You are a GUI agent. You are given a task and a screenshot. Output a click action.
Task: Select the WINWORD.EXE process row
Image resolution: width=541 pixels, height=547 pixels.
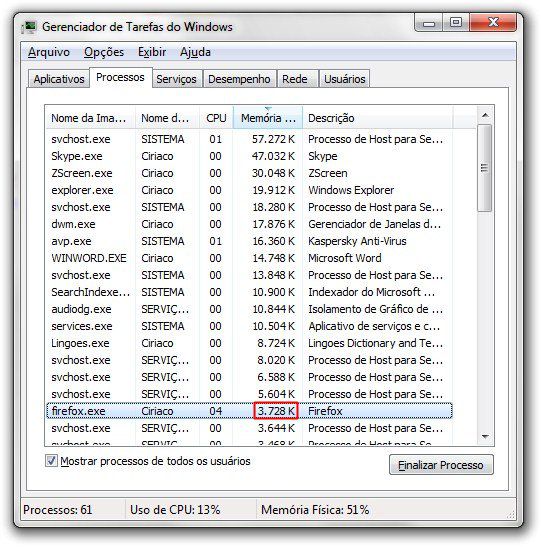click(249, 258)
